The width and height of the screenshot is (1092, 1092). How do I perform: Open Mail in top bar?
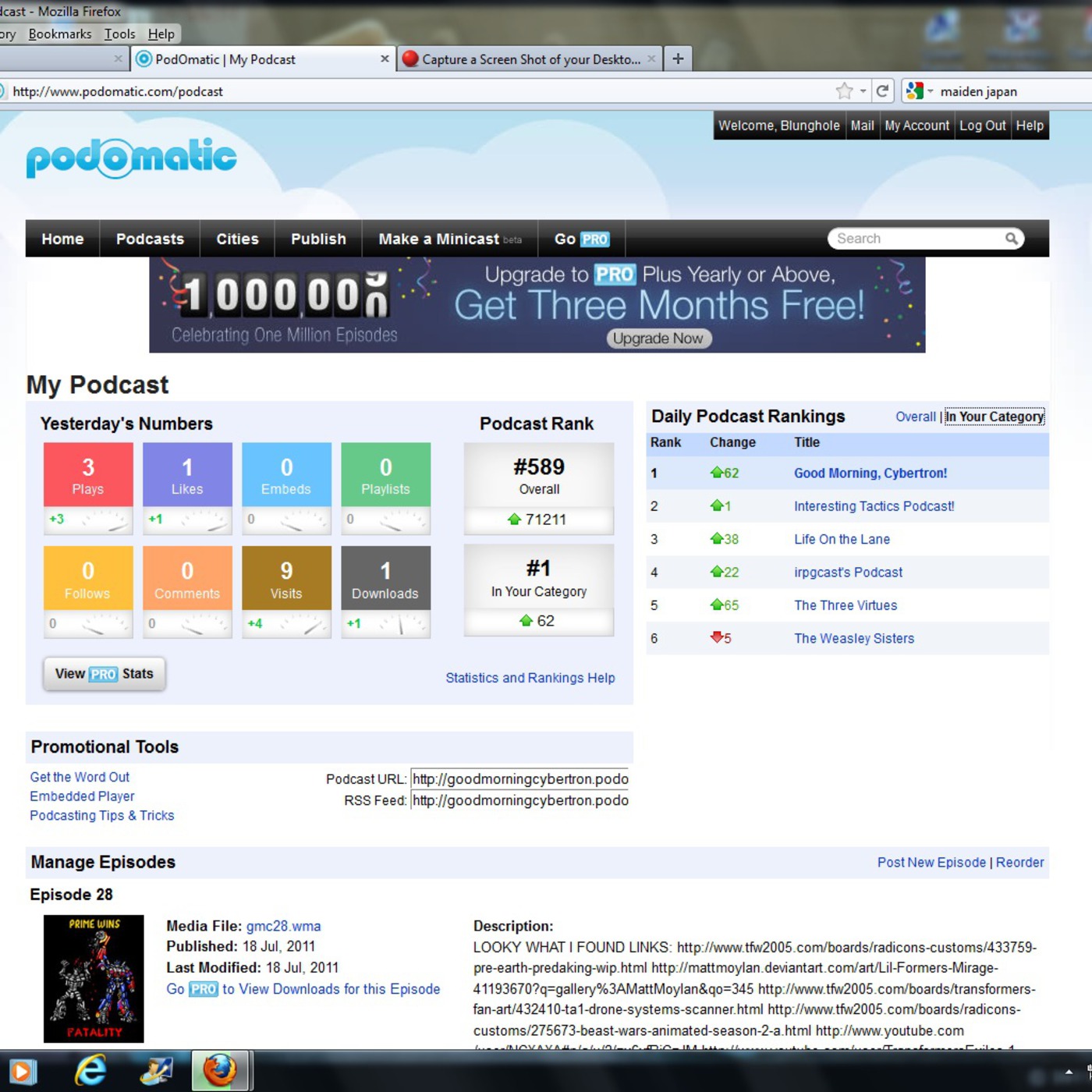click(862, 126)
